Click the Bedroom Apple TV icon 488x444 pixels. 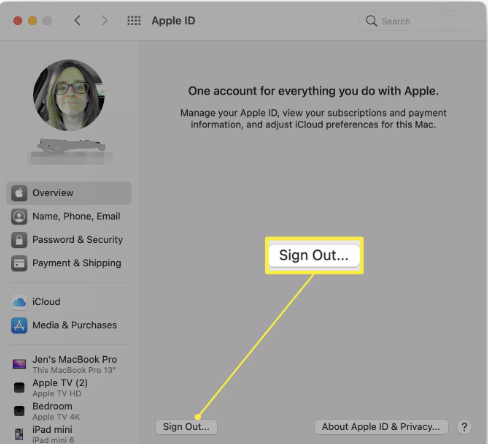[x=19, y=411]
